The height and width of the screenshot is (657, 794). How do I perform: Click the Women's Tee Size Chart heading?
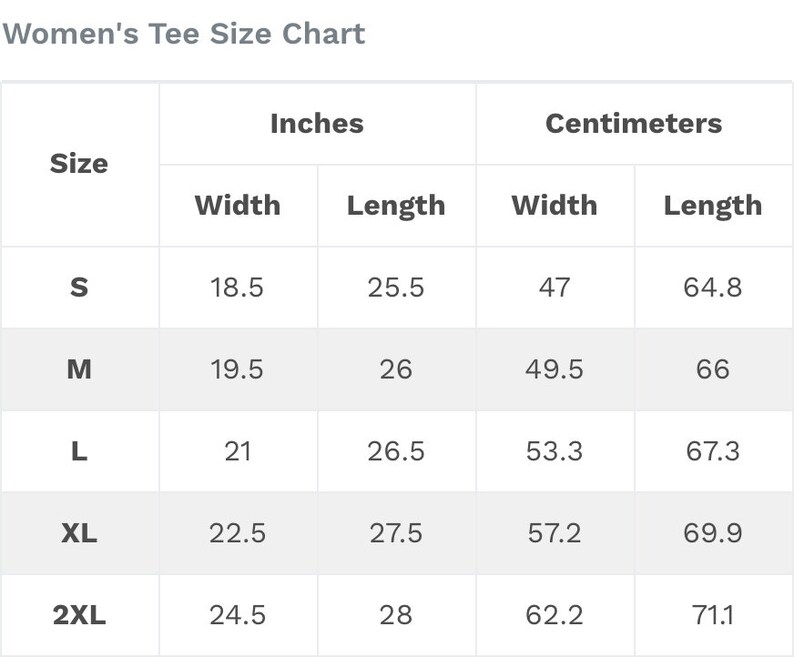(183, 34)
